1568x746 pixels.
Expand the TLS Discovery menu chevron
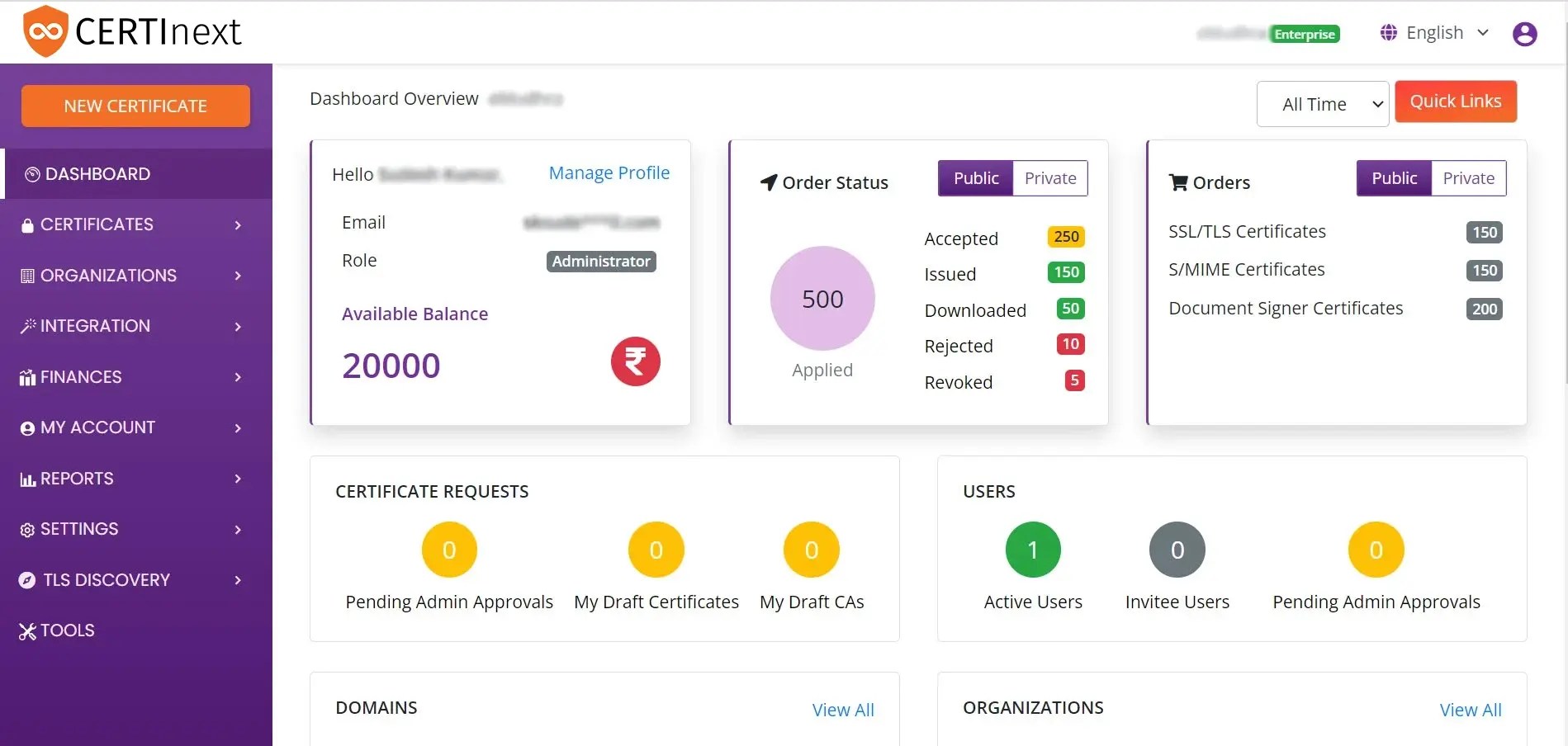(x=238, y=580)
